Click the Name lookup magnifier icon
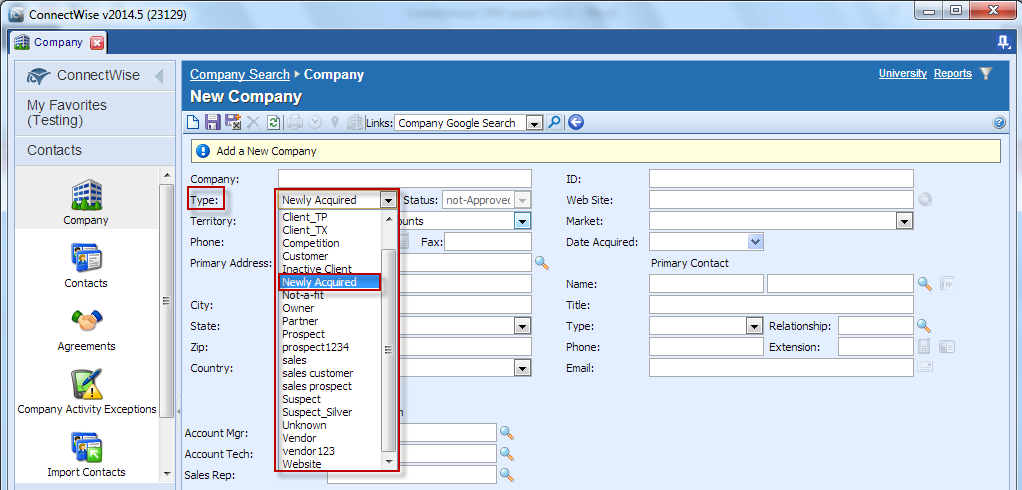 point(924,283)
